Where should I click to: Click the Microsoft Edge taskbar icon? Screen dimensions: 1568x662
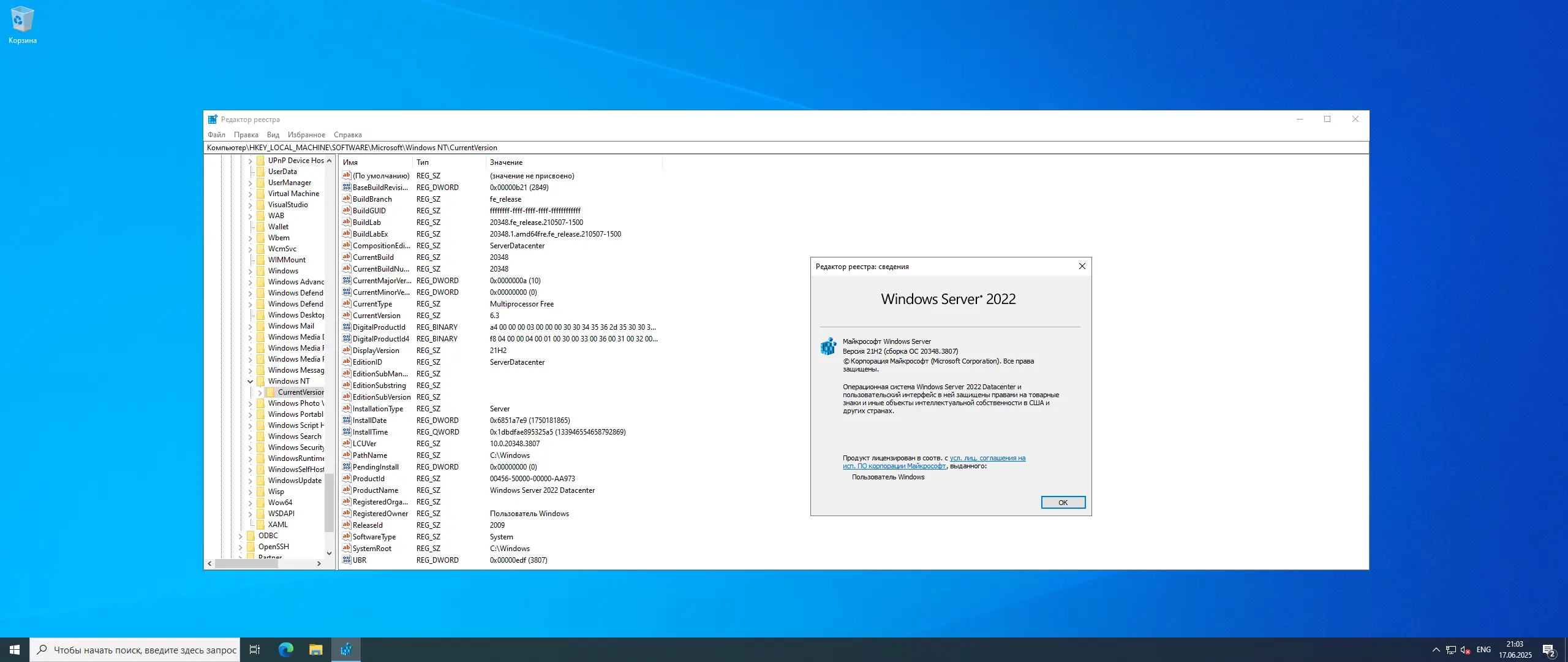tap(286, 650)
